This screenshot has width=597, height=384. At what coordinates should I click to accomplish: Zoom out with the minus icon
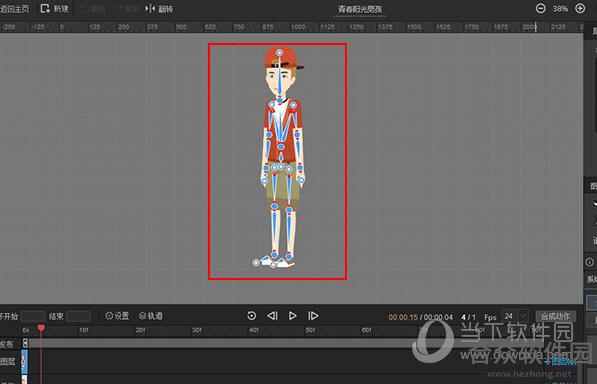pyautogui.click(x=541, y=8)
